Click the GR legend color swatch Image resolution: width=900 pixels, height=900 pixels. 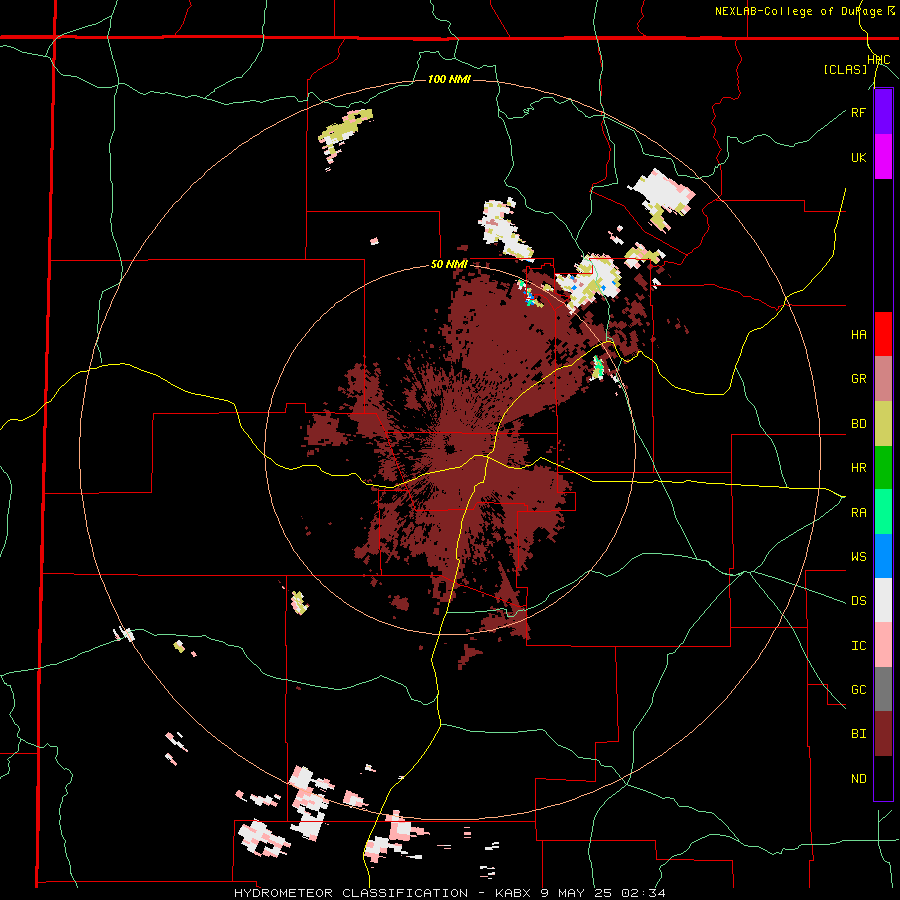pos(883,378)
